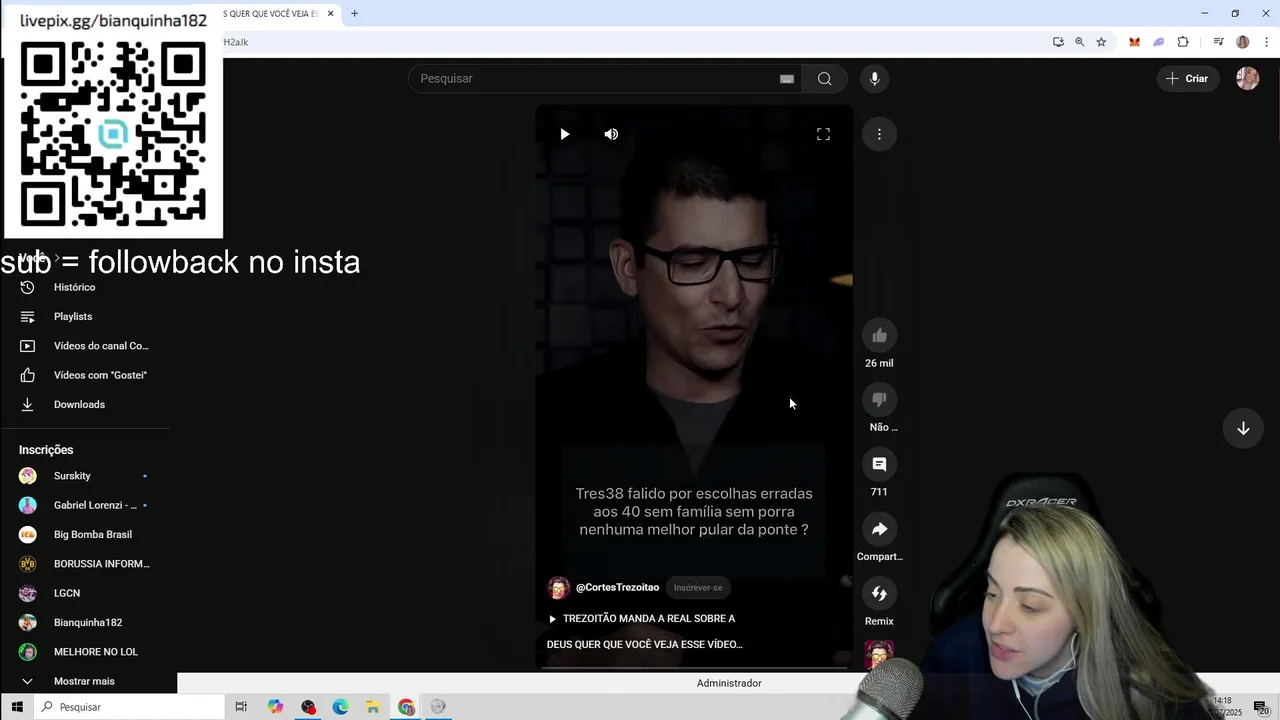The width and height of the screenshot is (1280, 720).
Task: Open the Windows Start menu
Action: pos(17,707)
